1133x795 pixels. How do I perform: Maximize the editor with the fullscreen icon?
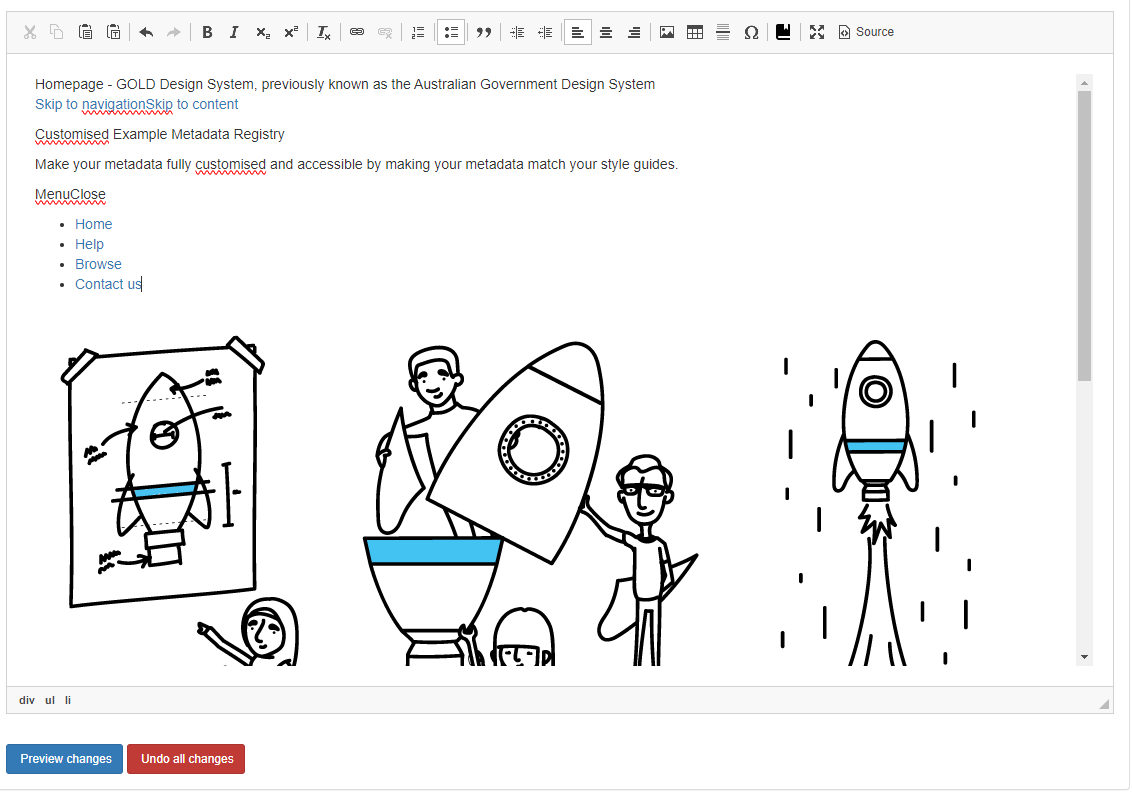pyautogui.click(x=817, y=32)
